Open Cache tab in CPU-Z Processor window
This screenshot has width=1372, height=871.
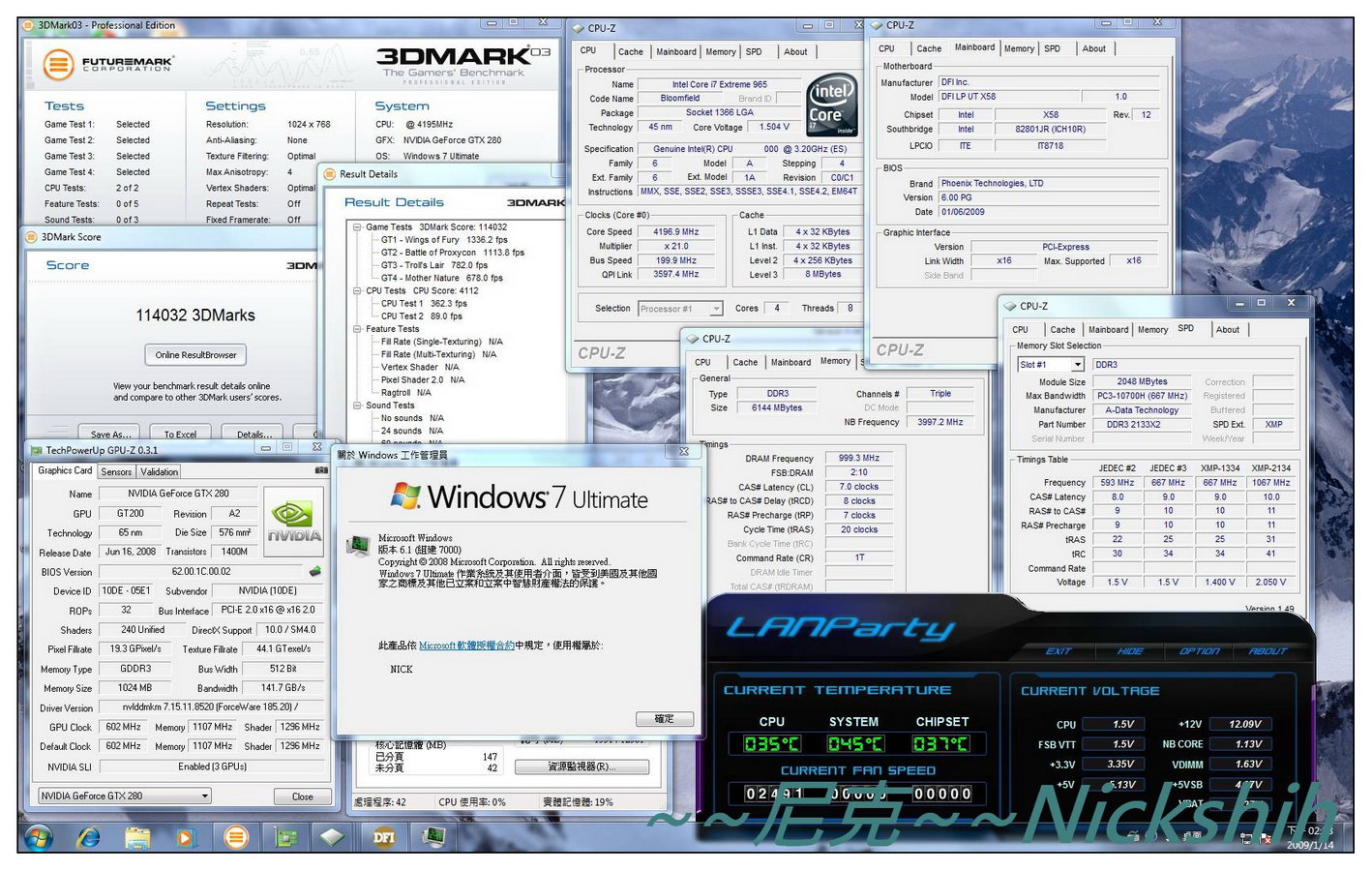(631, 52)
